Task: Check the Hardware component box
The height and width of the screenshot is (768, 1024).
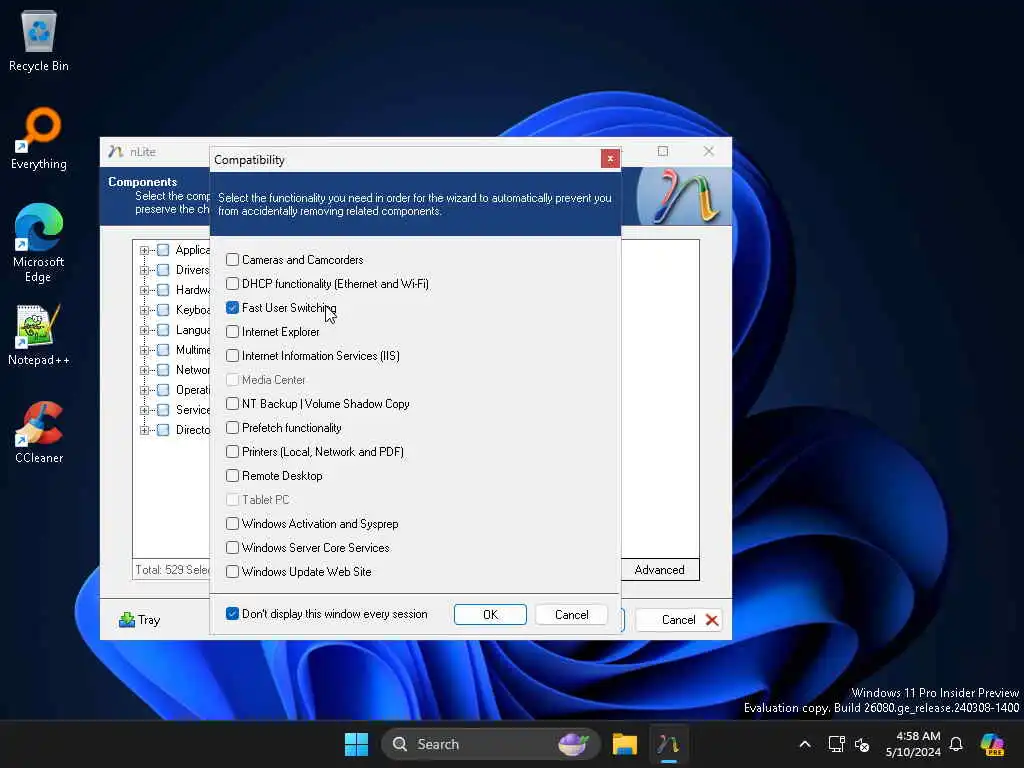Action: [163, 290]
